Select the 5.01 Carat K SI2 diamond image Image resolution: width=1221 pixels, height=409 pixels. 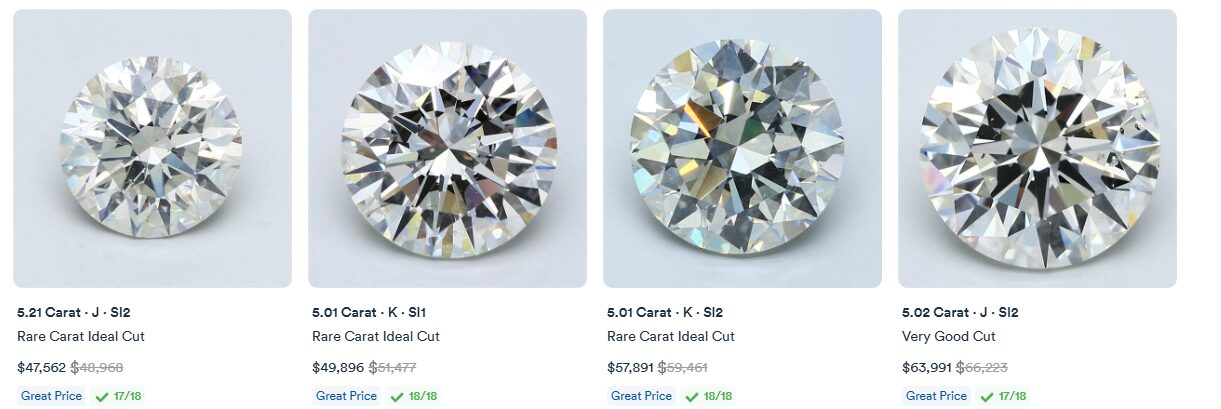742,148
